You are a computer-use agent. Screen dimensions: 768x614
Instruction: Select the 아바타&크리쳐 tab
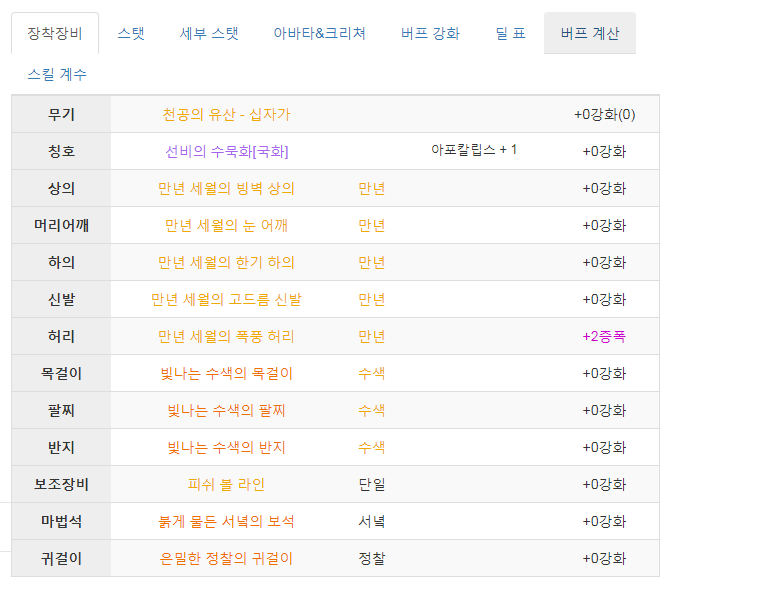click(319, 33)
